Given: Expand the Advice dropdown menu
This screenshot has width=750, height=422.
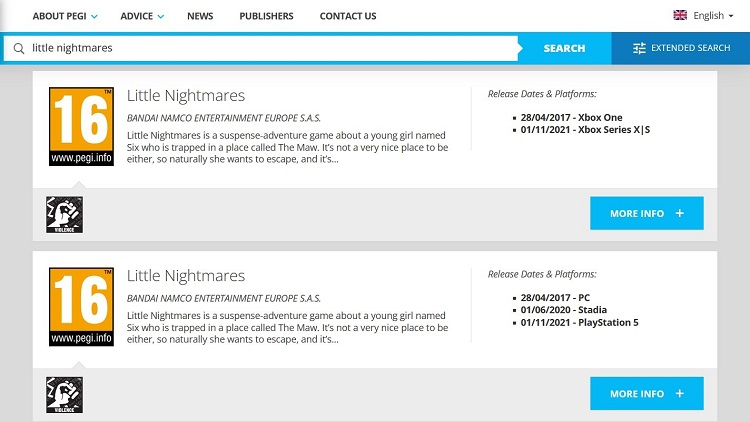Looking at the screenshot, I should [142, 16].
